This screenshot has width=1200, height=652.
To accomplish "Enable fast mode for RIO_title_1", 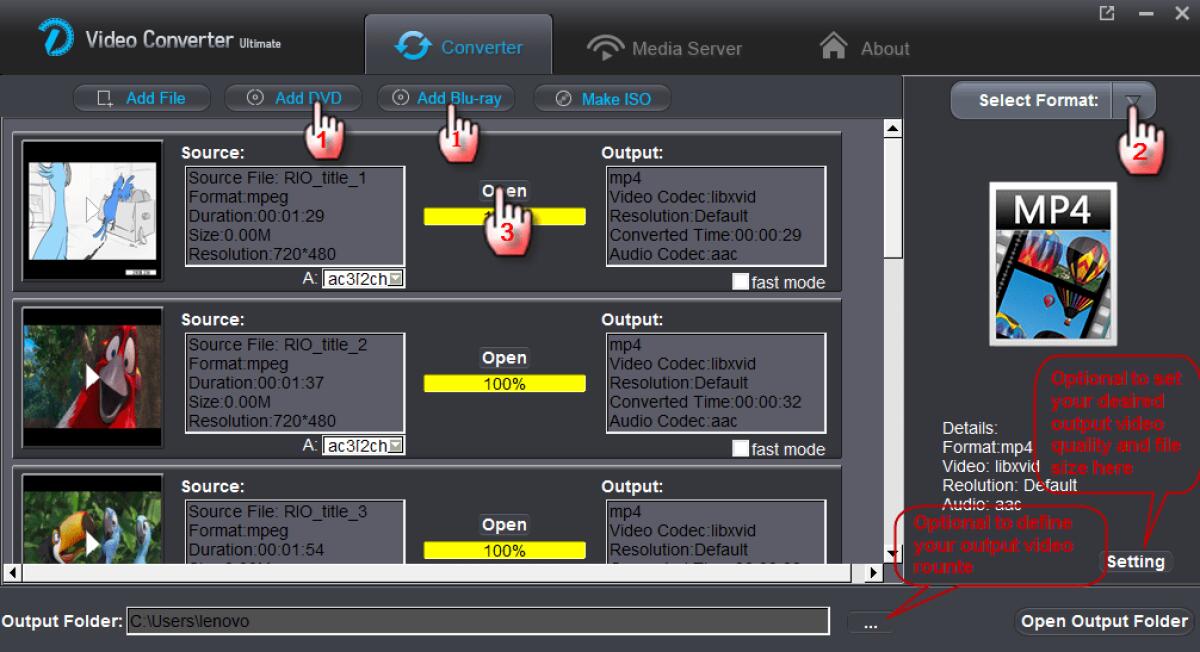I will 740,282.
